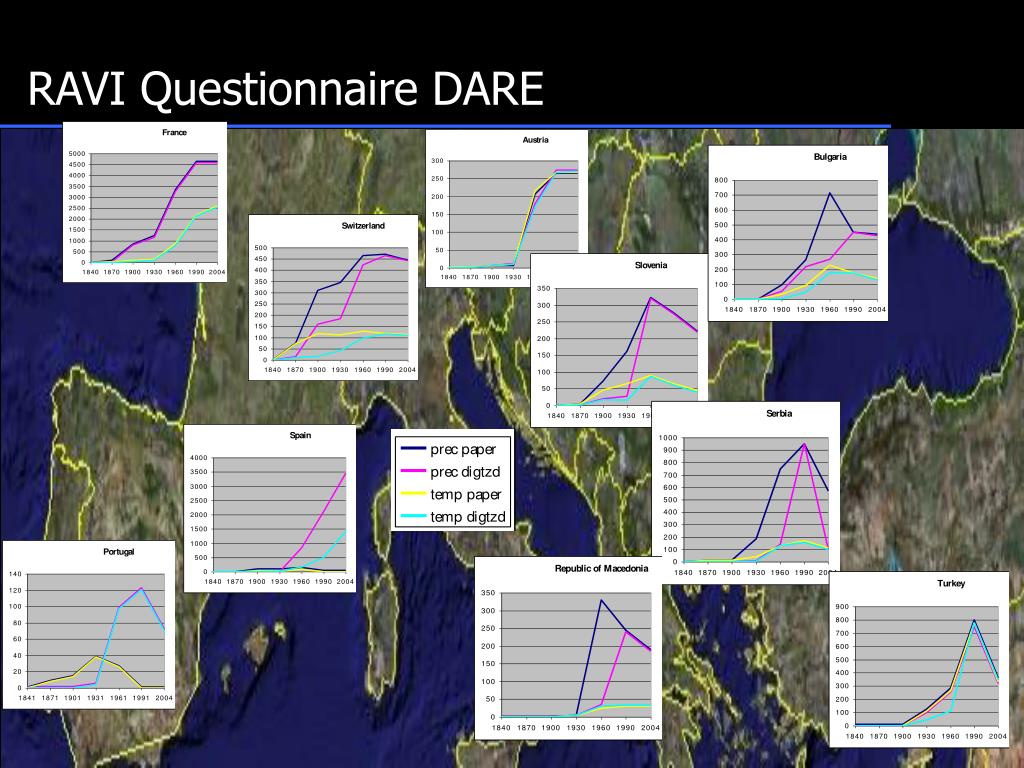Click the 900 label on the Turkey chart
Image resolution: width=1024 pixels, height=768 pixels.
[842, 607]
